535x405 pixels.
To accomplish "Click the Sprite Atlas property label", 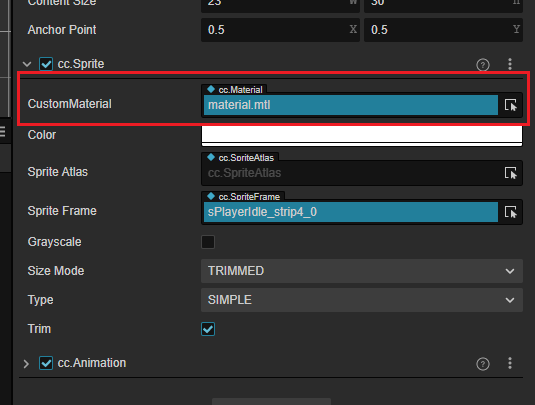I will [58, 172].
